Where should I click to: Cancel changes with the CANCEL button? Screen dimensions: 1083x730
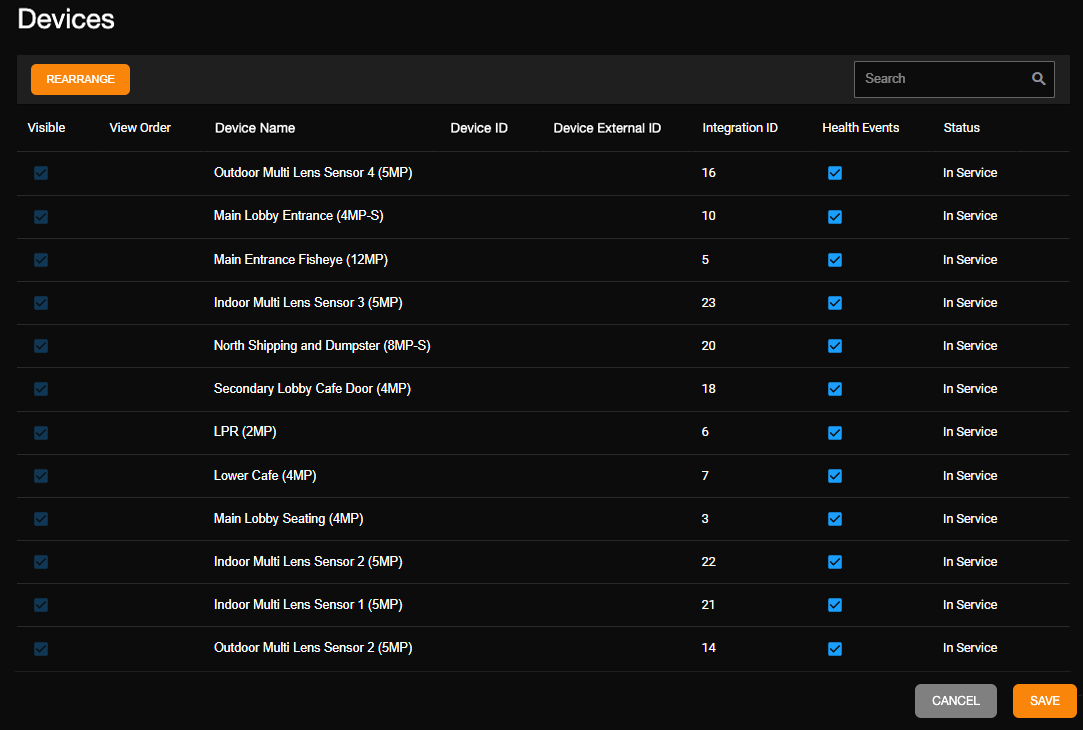coord(955,701)
